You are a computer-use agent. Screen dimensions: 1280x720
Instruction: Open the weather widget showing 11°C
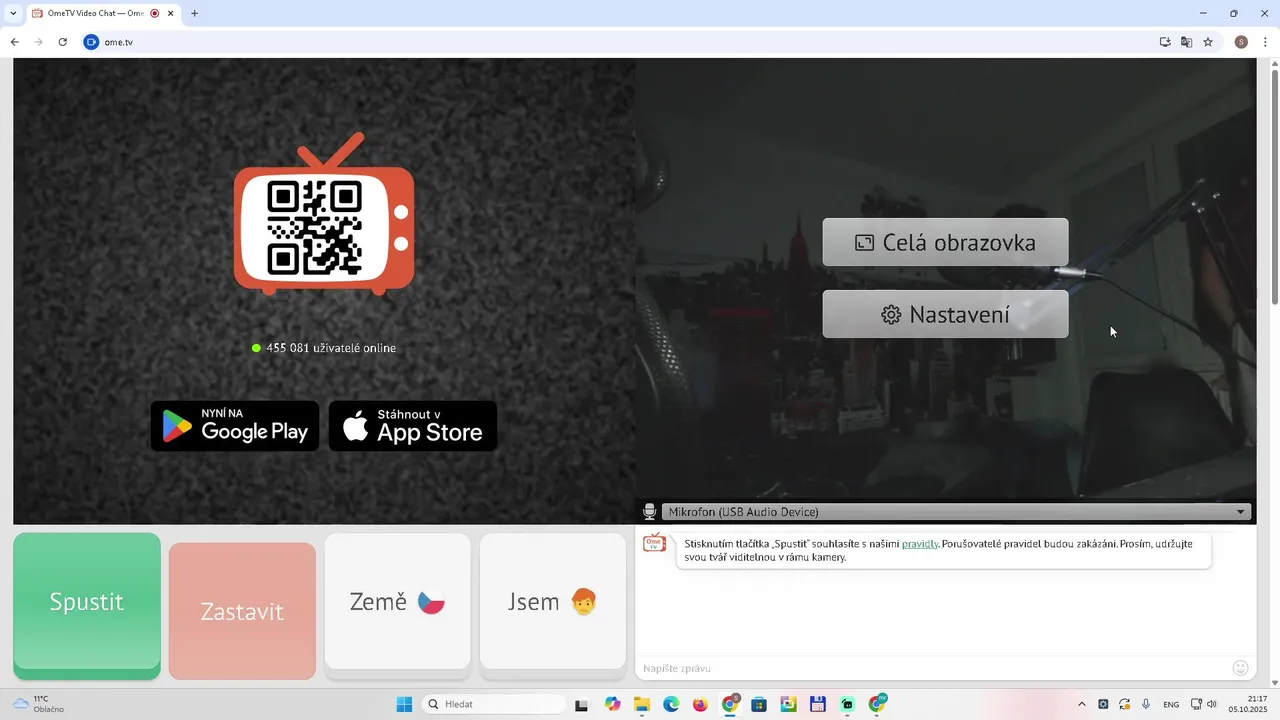pos(38,704)
